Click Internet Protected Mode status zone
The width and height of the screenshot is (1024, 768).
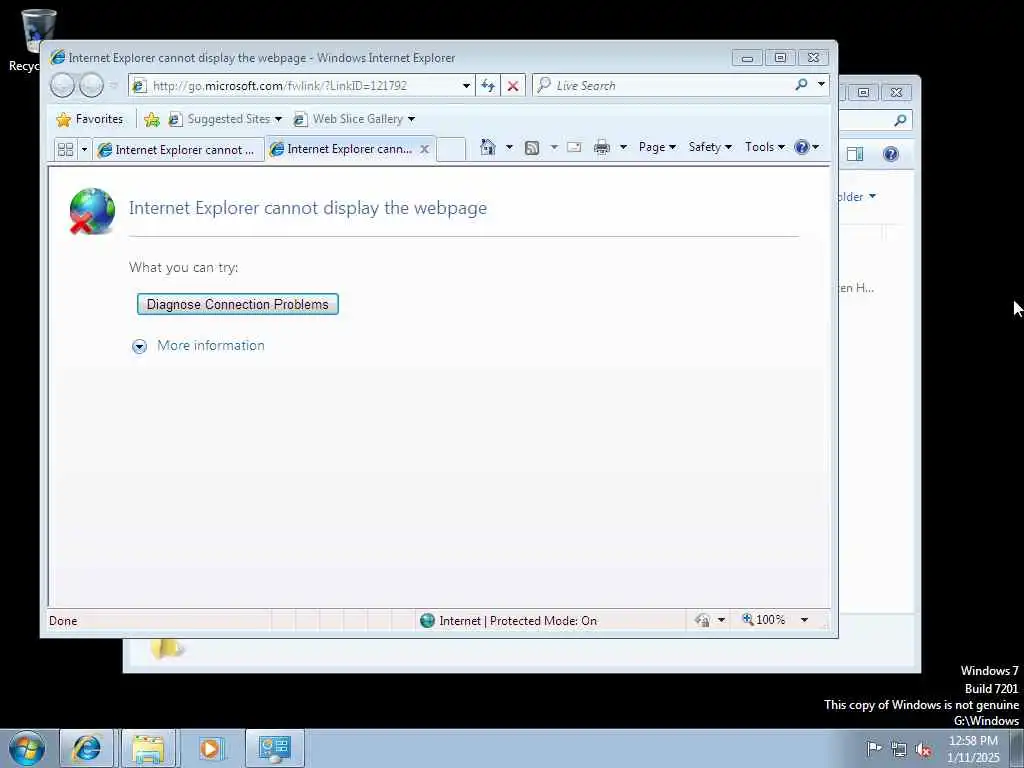click(x=508, y=620)
